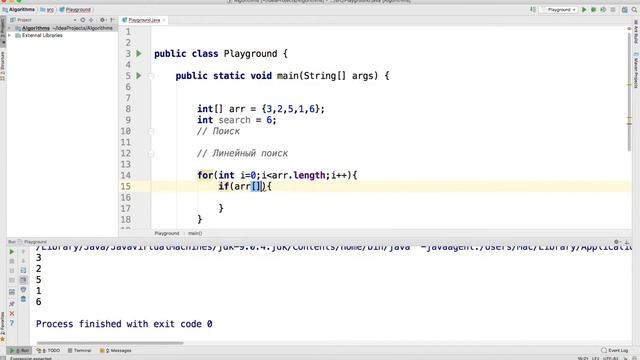
Task: Fold the comment block at line 10 gutter
Action: pos(151,131)
